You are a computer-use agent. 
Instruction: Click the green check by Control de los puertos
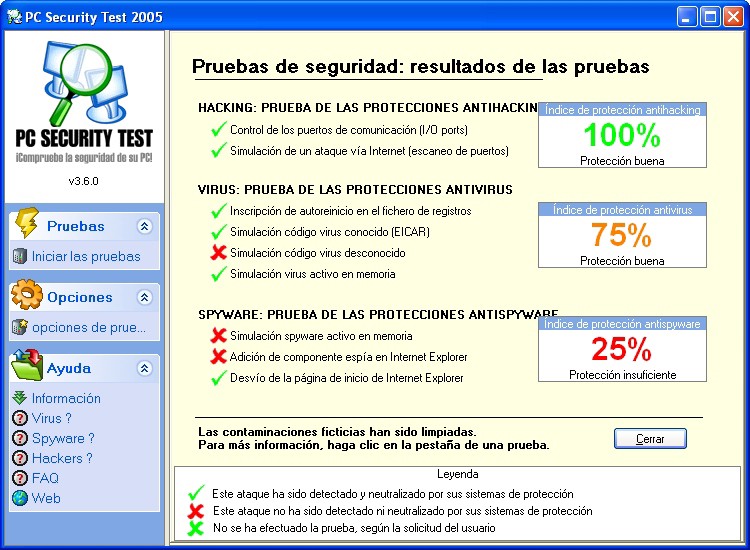218,129
